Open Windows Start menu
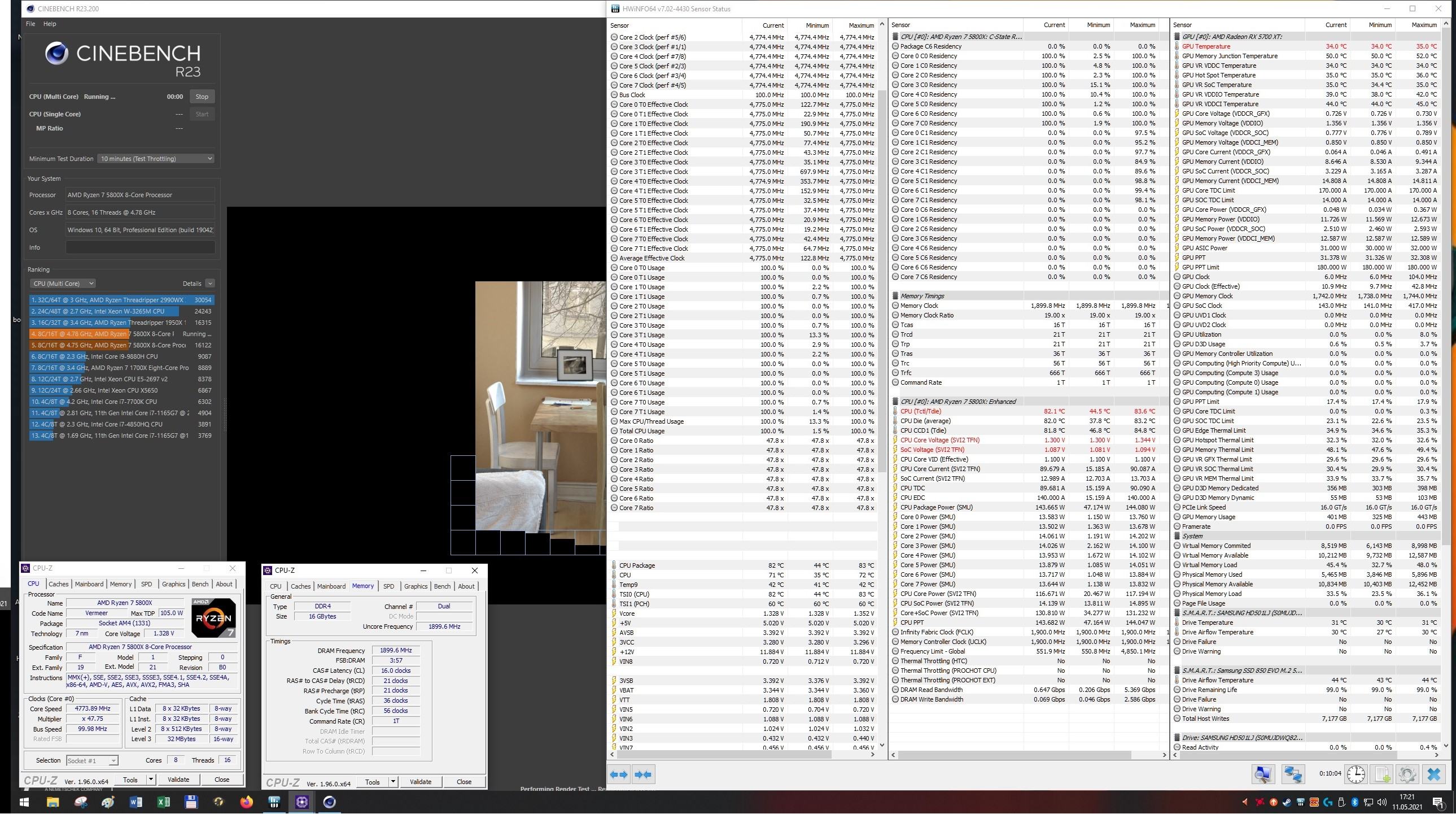 [x=24, y=802]
